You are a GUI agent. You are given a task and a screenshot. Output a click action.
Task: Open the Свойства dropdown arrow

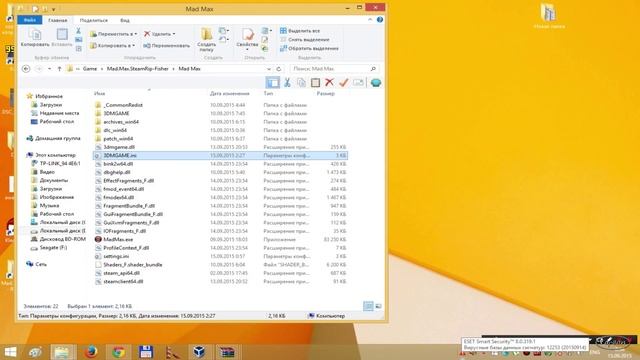pos(247,50)
